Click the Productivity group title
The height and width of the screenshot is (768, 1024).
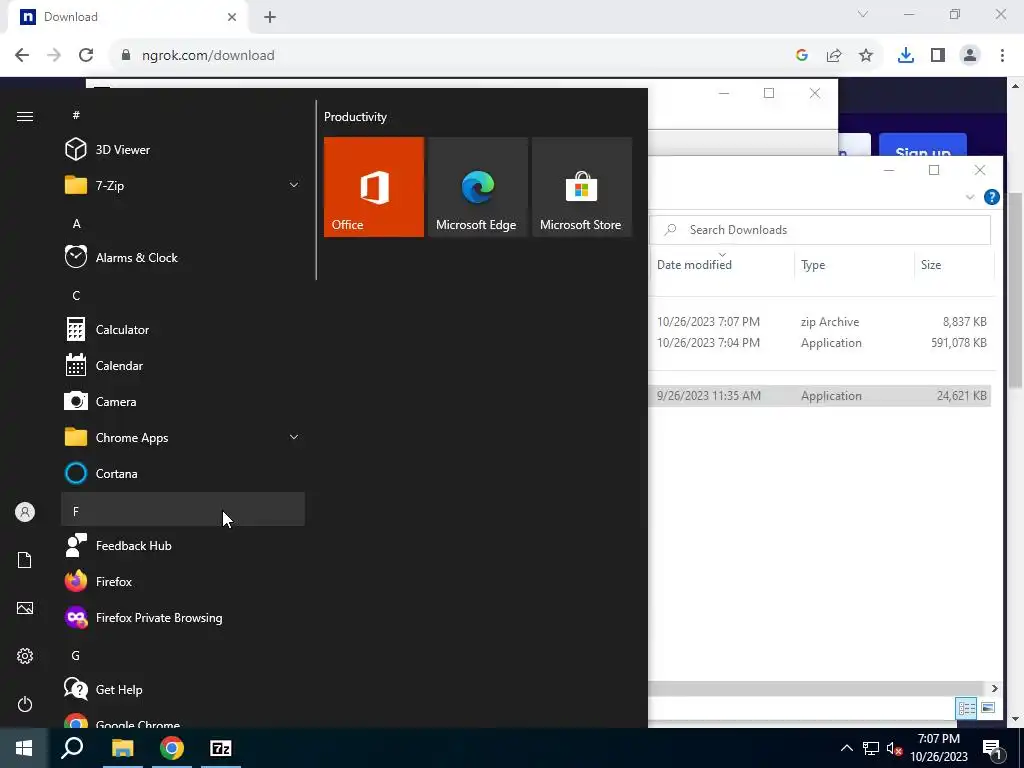(355, 117)
